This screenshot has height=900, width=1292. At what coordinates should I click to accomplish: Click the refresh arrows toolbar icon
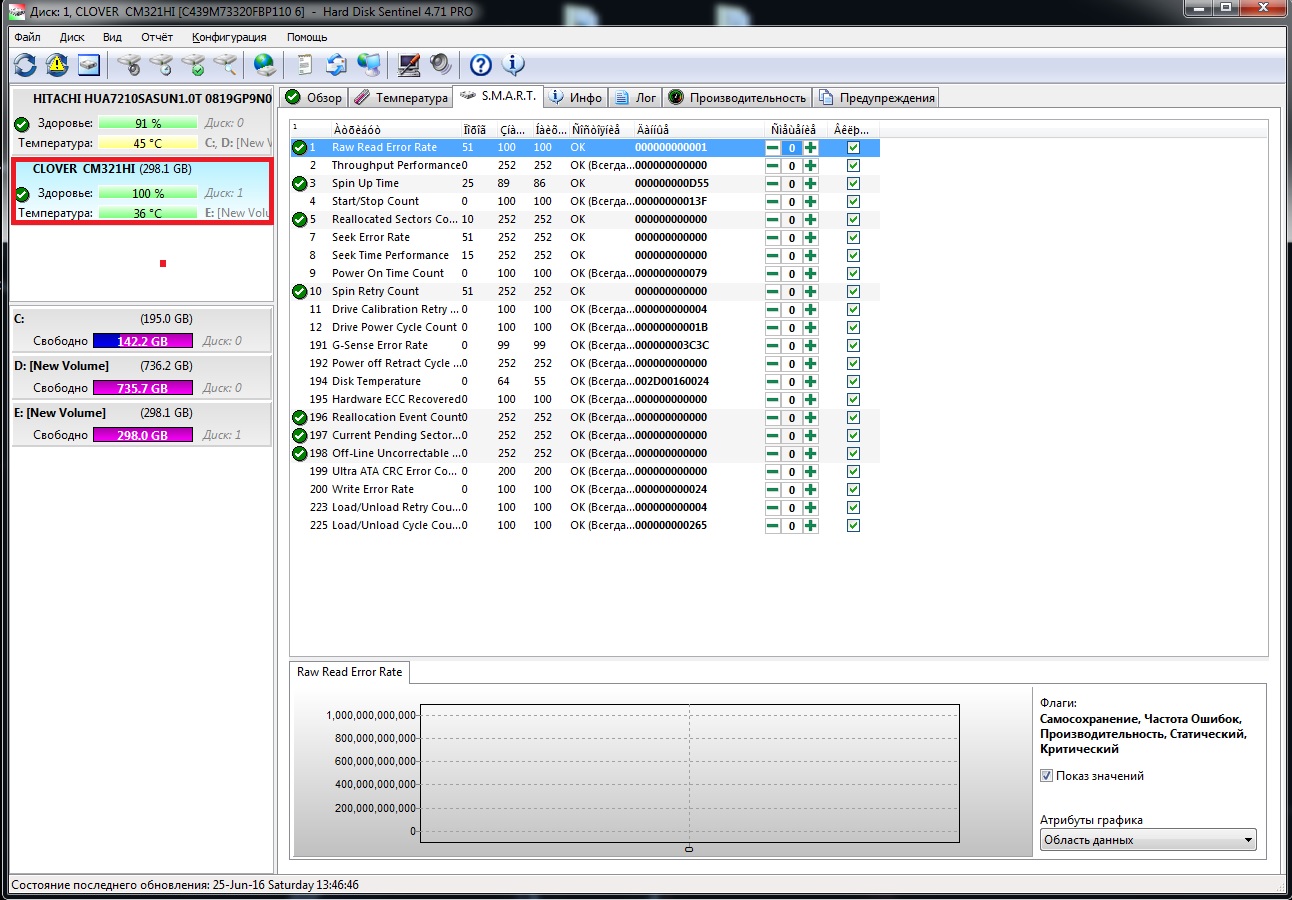[25, 65]
